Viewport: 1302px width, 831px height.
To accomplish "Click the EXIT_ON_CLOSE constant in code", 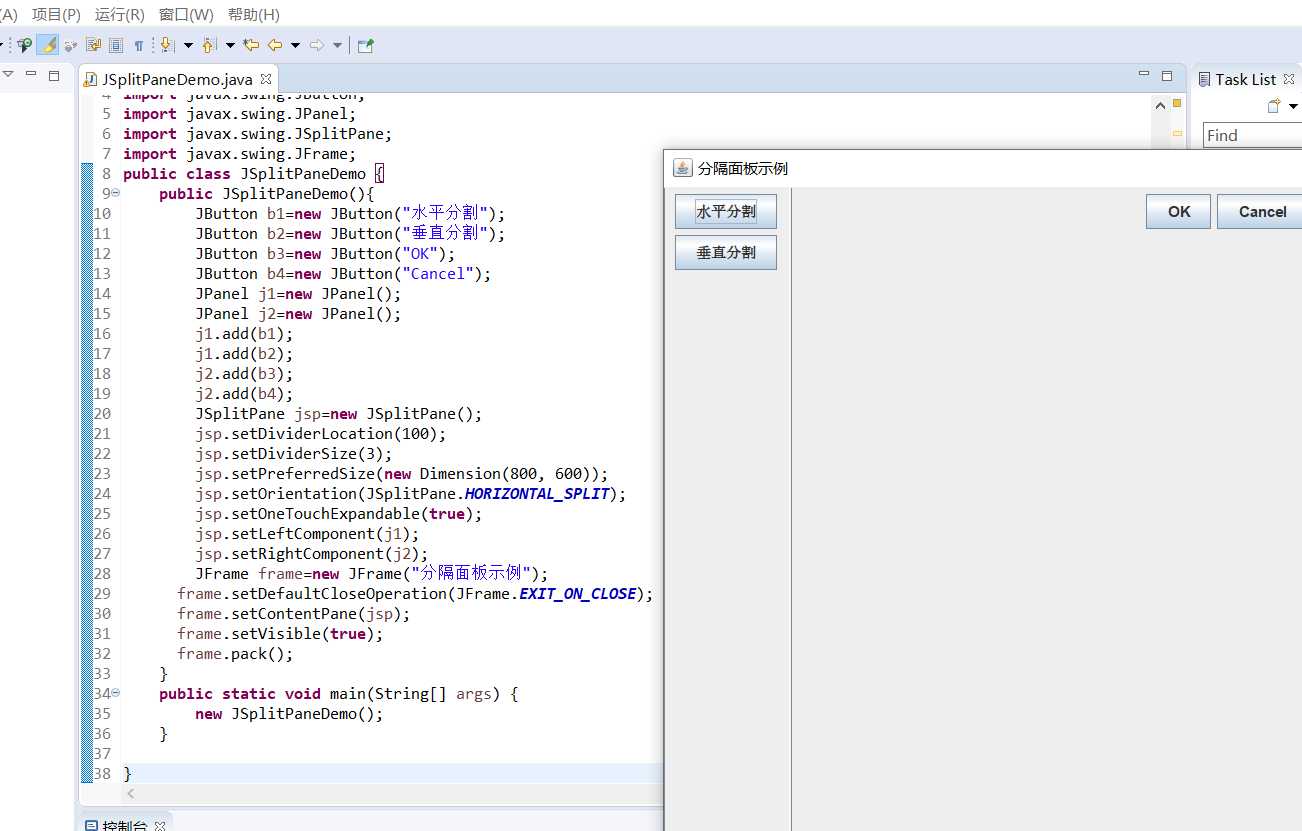I will (x=578, y=593).
